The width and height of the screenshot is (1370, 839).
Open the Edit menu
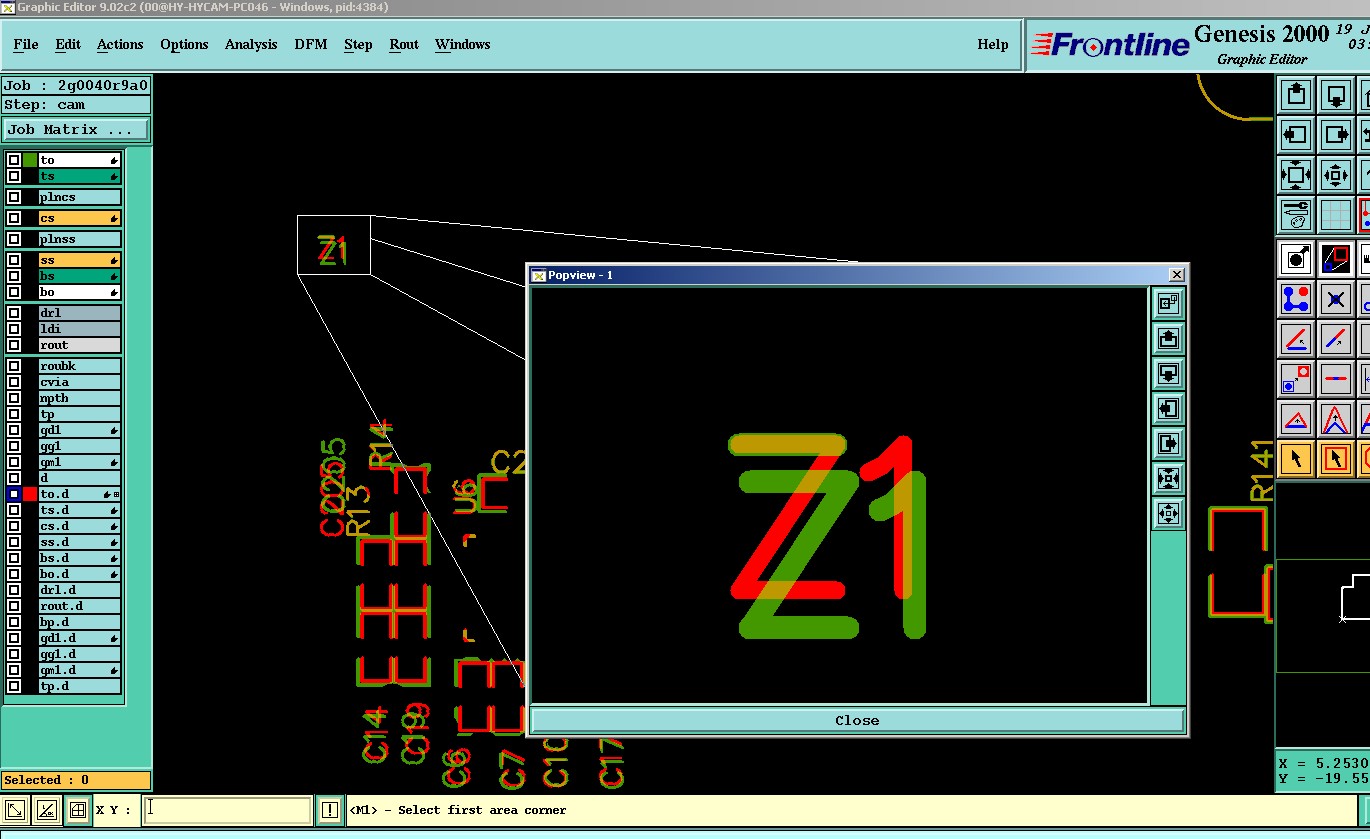click(x=68, y=44)
